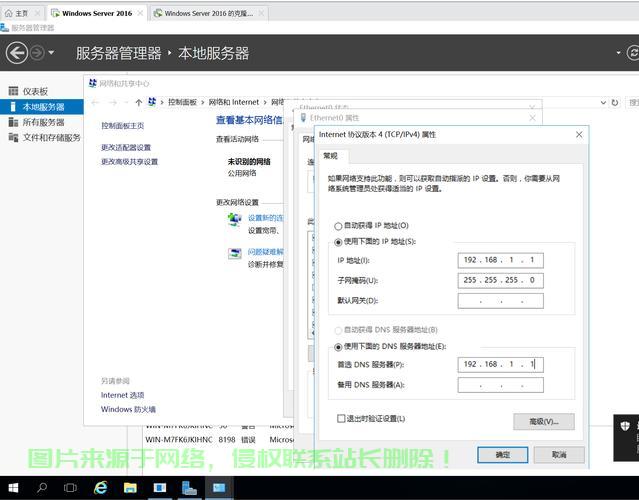This screenshot has width=639, height=500.
Task: Open Windows 防火墙 link
Action: [x=128, y=410]
